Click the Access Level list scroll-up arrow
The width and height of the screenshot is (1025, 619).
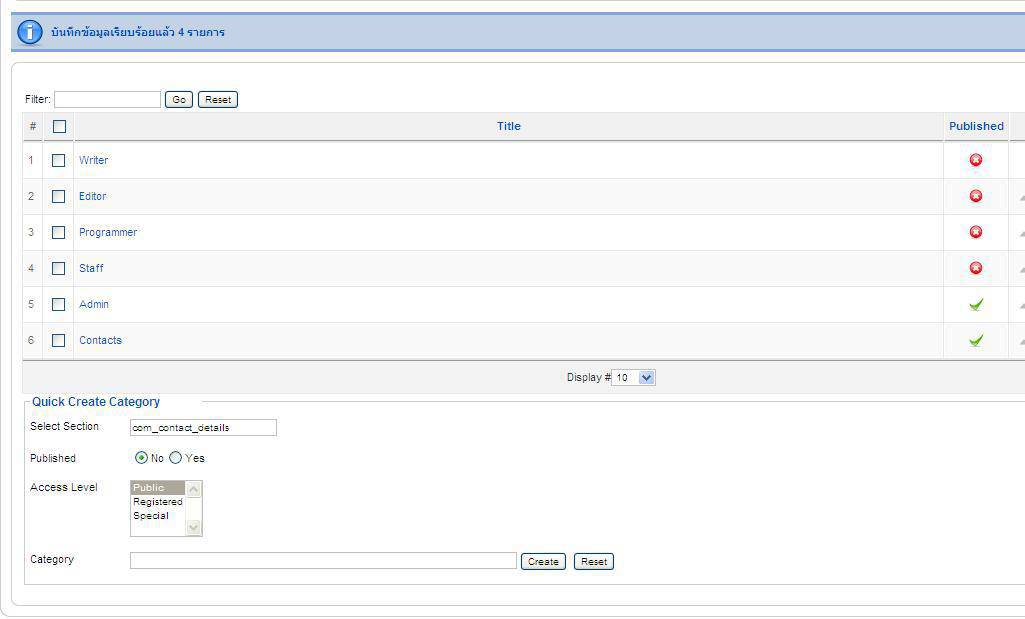coord(193,489)
